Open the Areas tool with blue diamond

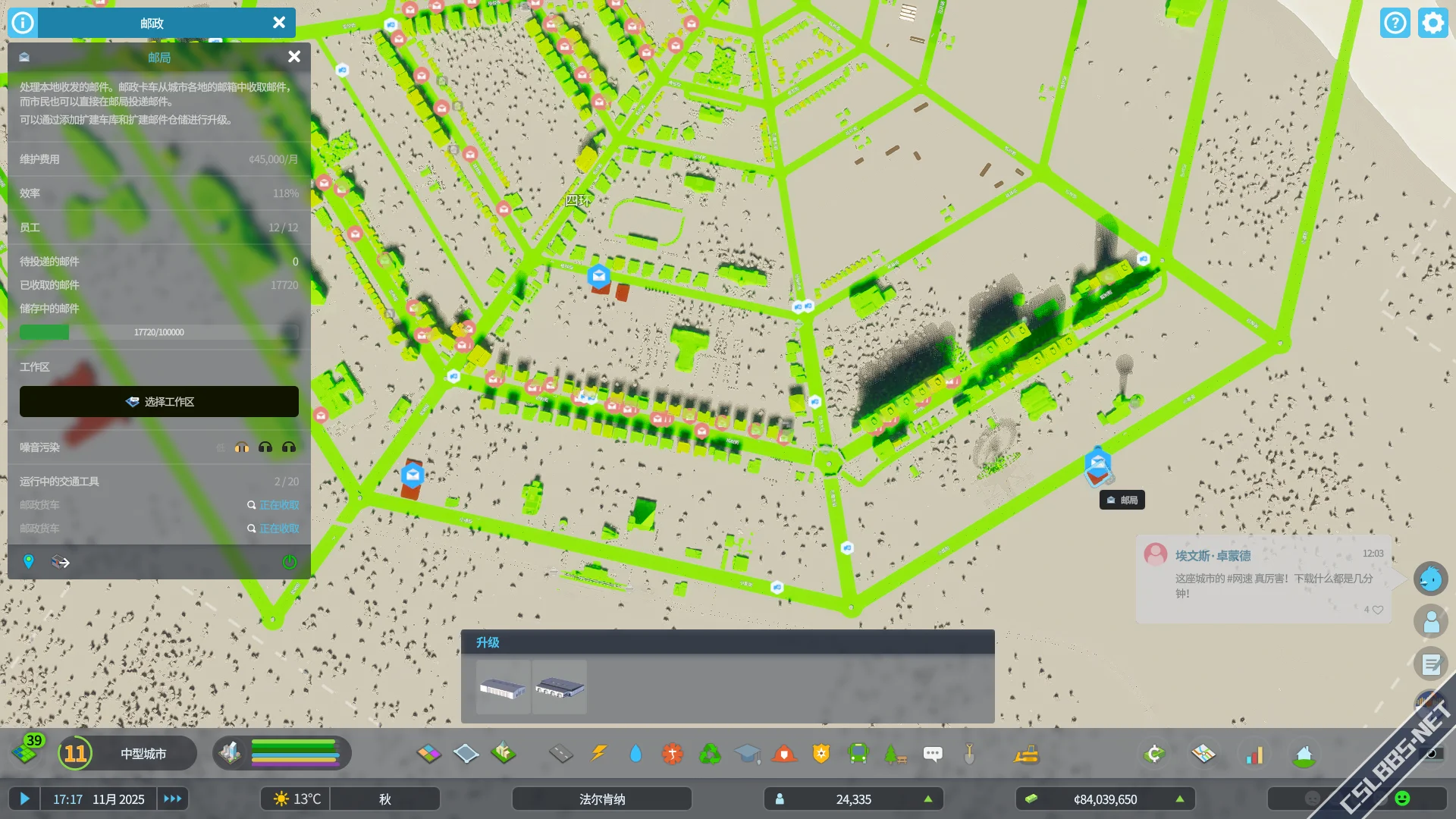(x=466, y=754)
